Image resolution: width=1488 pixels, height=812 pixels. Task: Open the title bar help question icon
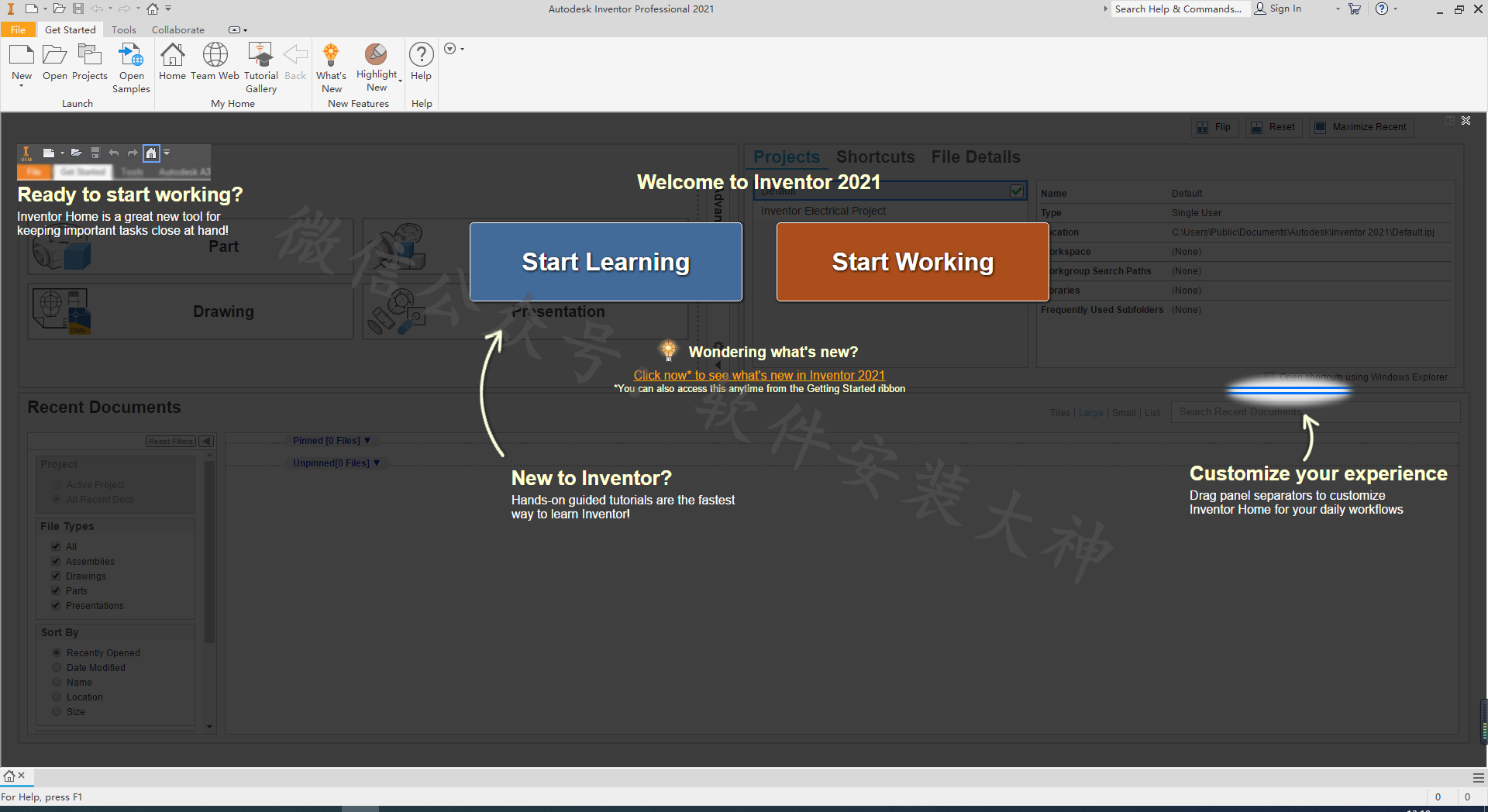point(1382,9)
